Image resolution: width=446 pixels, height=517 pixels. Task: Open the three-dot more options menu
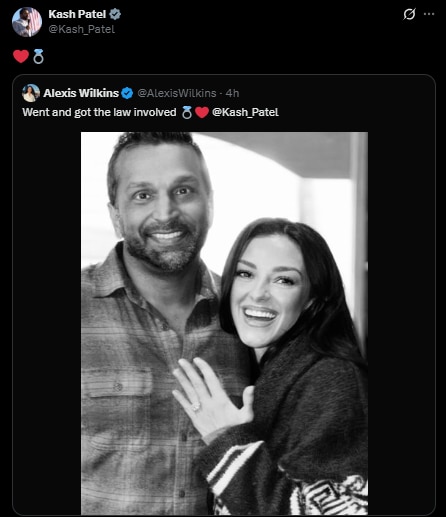click(429, 14)
